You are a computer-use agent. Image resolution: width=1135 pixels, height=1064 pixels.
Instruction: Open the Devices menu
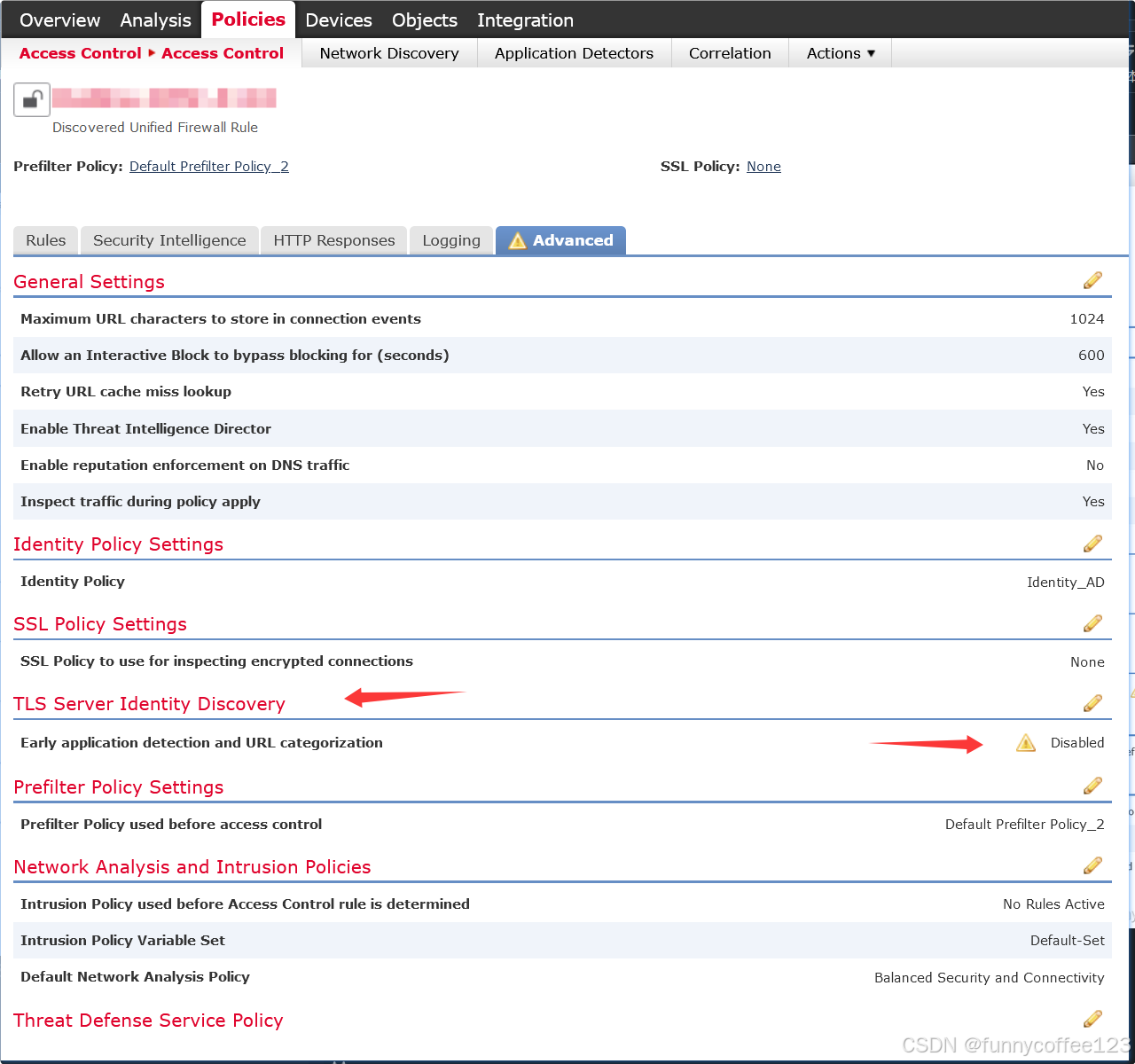(x=339, y=20)
